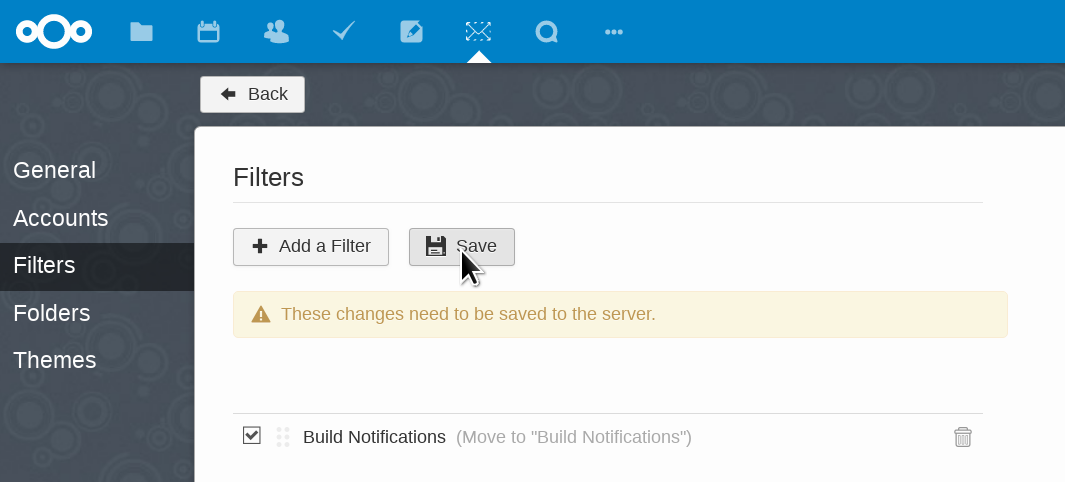
Task: Delete the Build Notifications filter
Action: [x=963, y=437]
